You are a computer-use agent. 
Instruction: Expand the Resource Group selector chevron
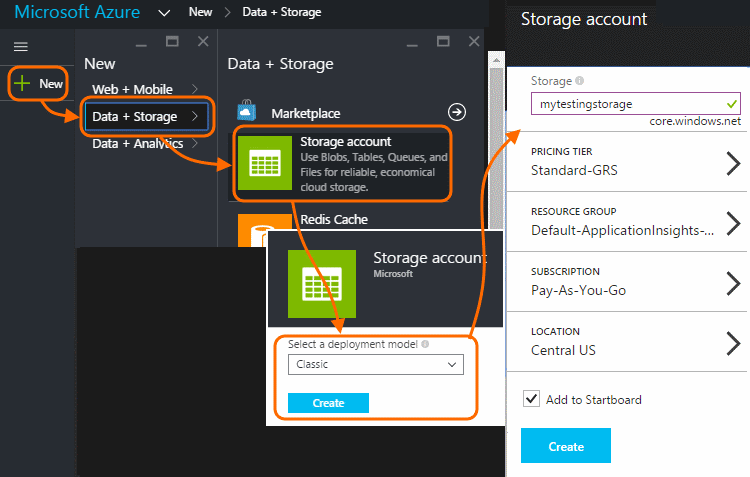point(733,223)
